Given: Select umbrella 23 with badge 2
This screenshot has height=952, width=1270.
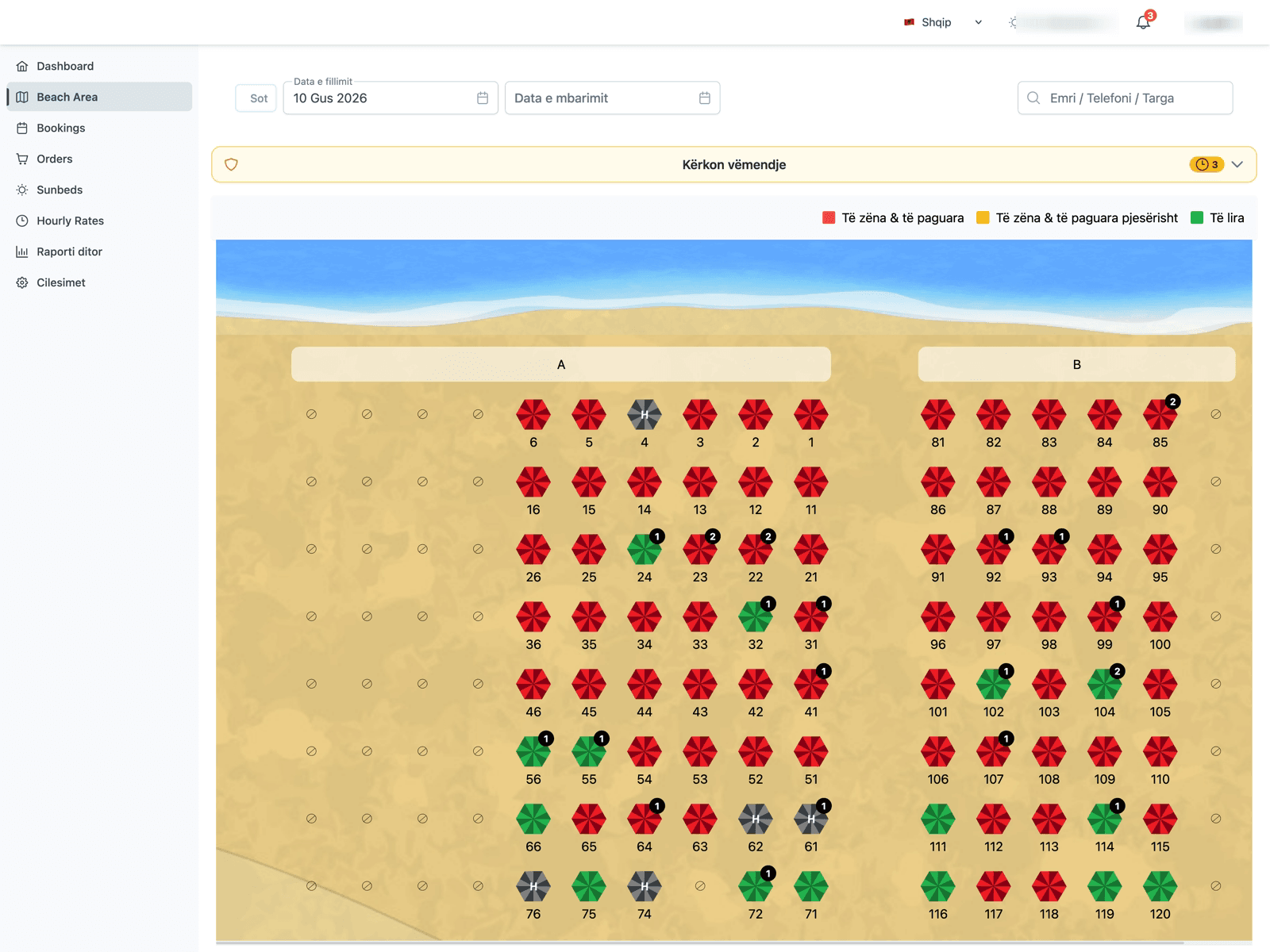Looking at the screenshot, I should pyautogui.click(x=700, y=550).
